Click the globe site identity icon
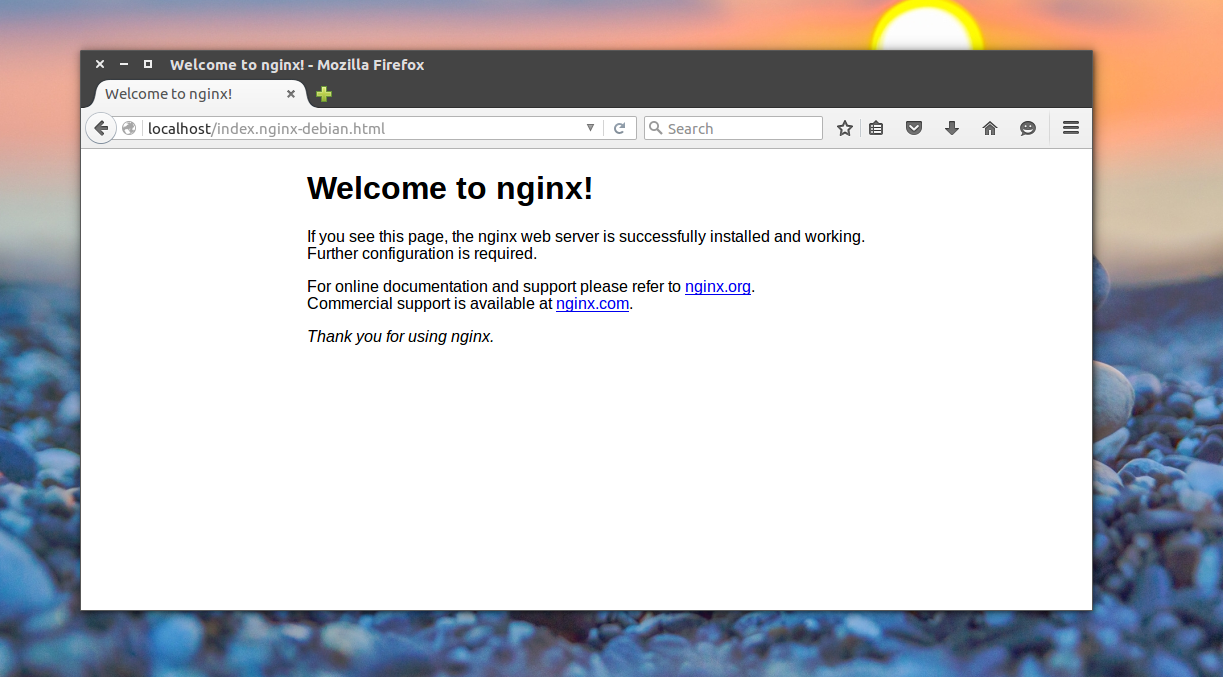 coord(129,128)
